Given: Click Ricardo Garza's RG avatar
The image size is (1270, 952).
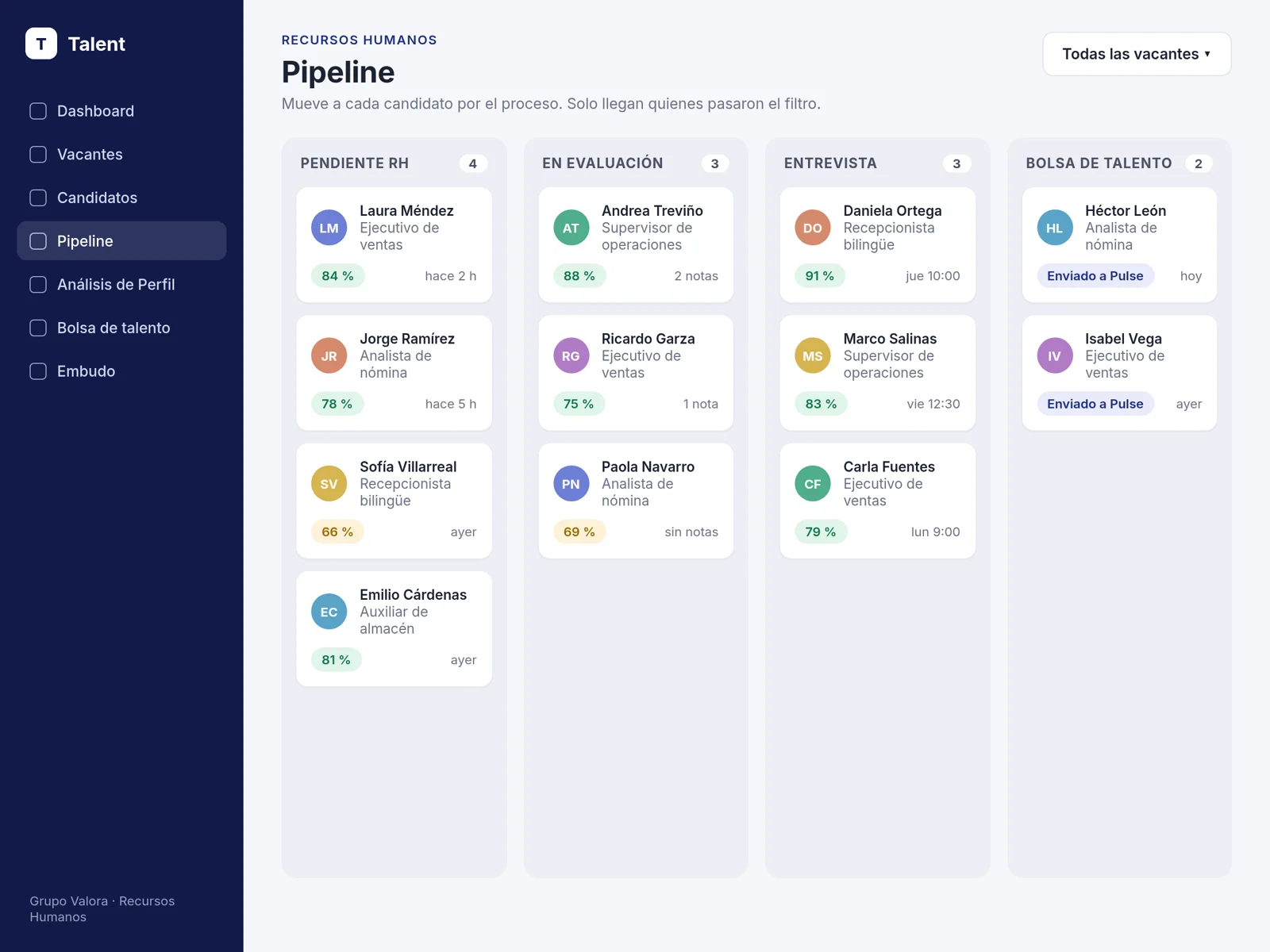Looking at the screenshot, I should pyautogui.click(x=571, y=355).
